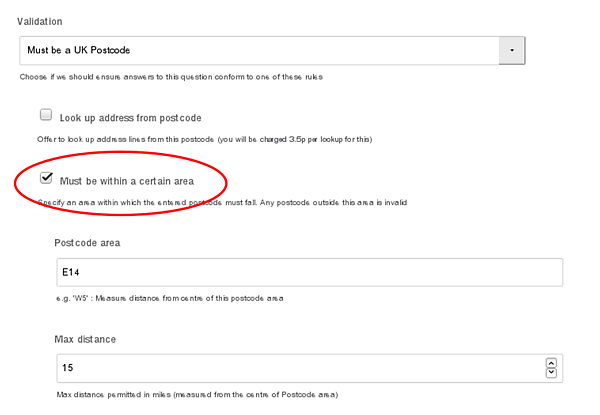
Task: Click the value 15 in Max distance
Action: (68, 368)
